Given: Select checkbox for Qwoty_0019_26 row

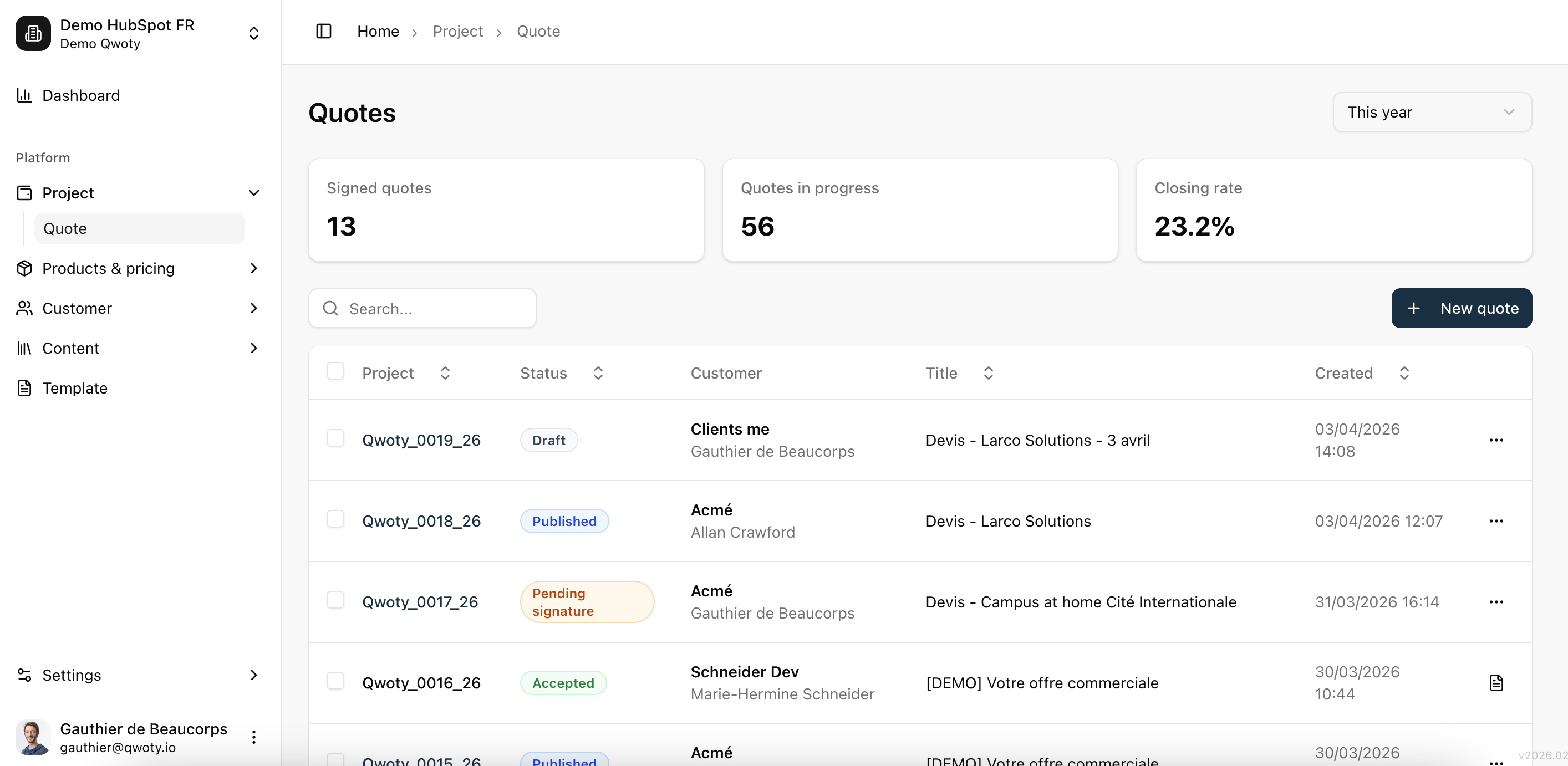Looking at the screenshot, I should click(335, 438).
